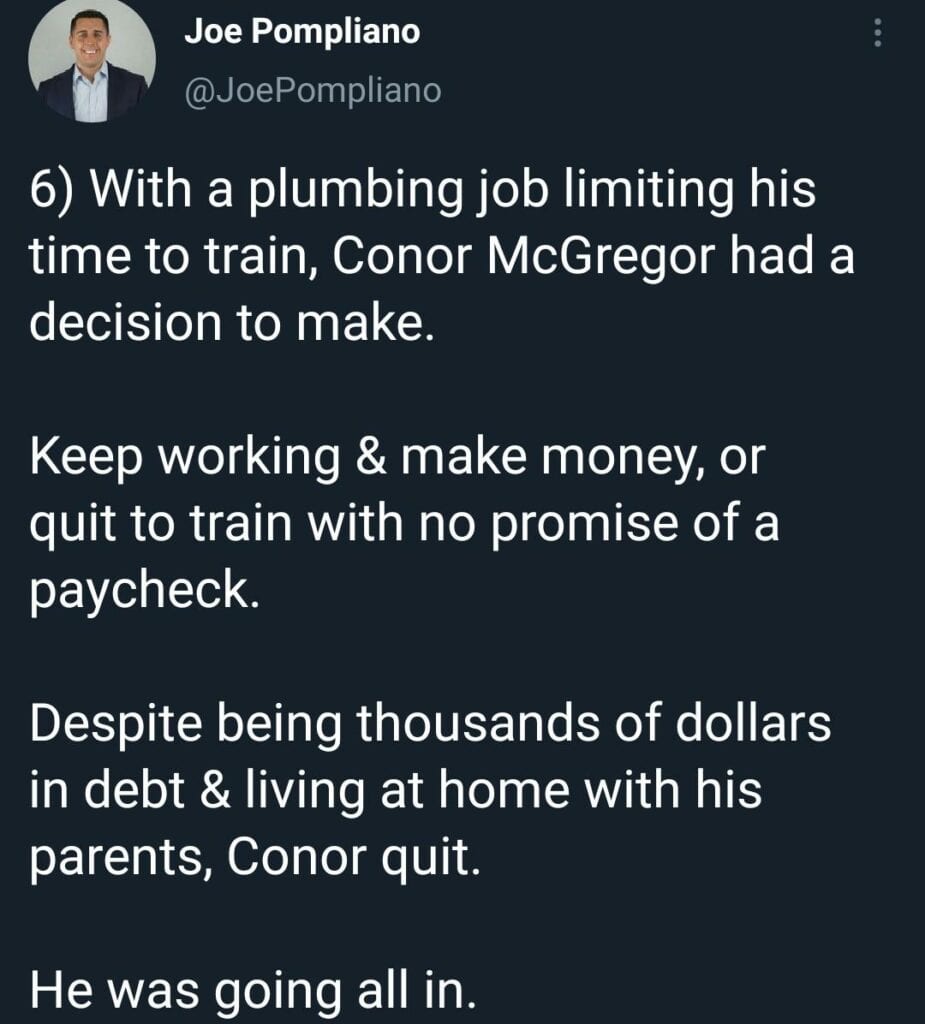Click the words 'Conor quit.'
This screenshot has height=1024, width=925.
353,858
